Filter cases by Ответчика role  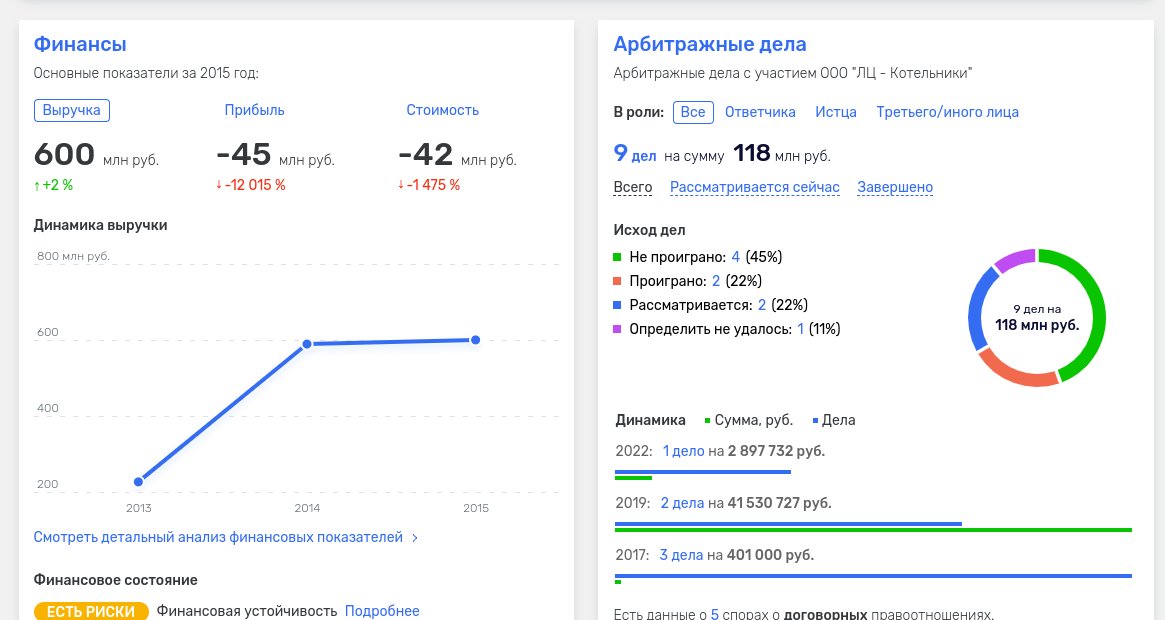760,112
